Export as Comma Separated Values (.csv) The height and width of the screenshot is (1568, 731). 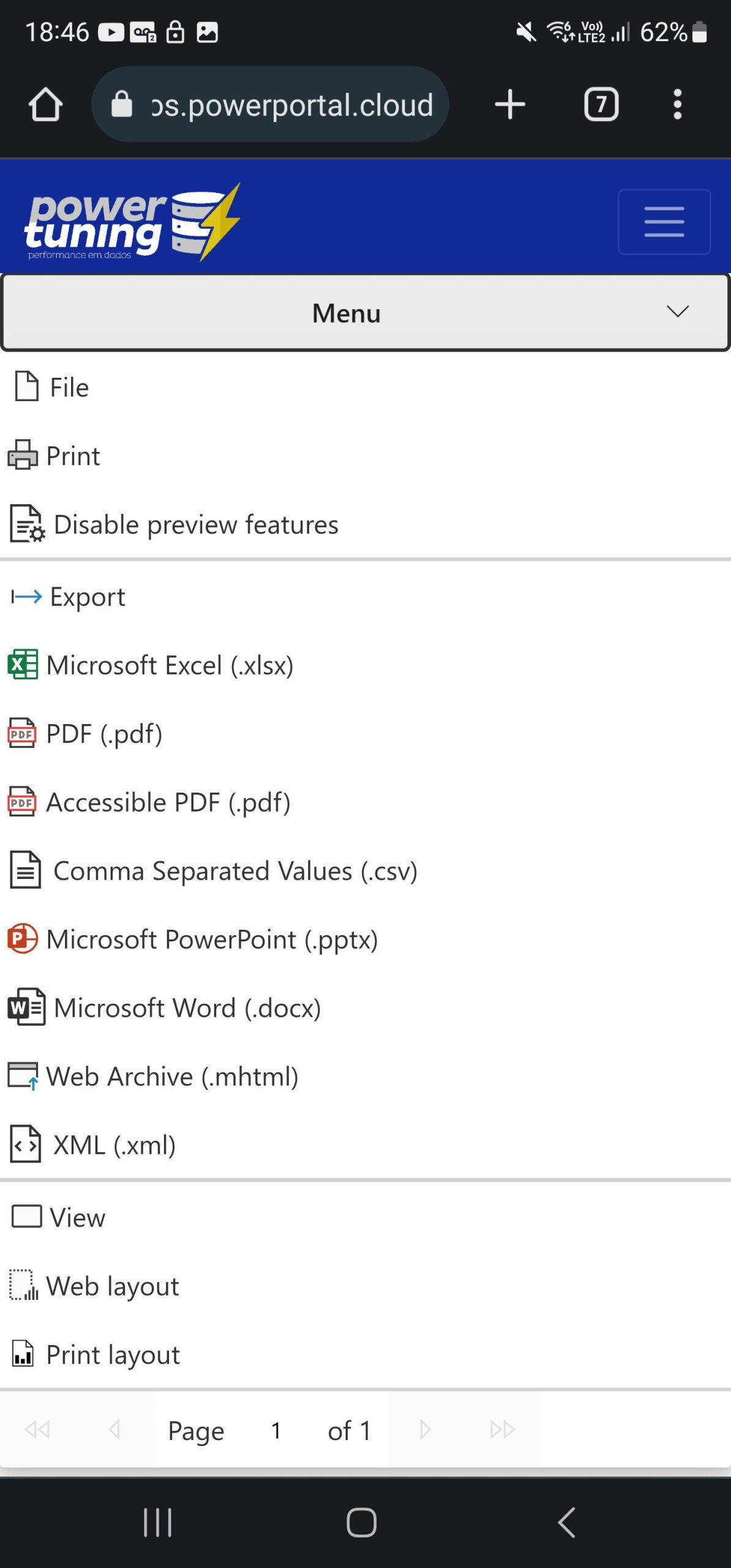click(x=235, y=870)
